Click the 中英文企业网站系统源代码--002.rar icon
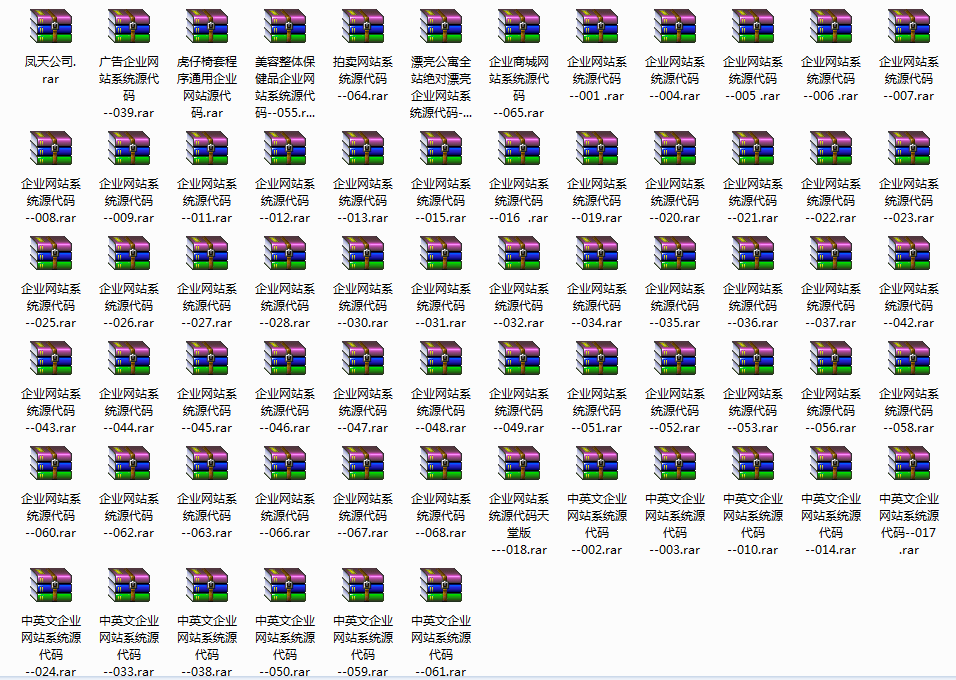The width and height of the screenshot is (956, 680). [598, 463]
